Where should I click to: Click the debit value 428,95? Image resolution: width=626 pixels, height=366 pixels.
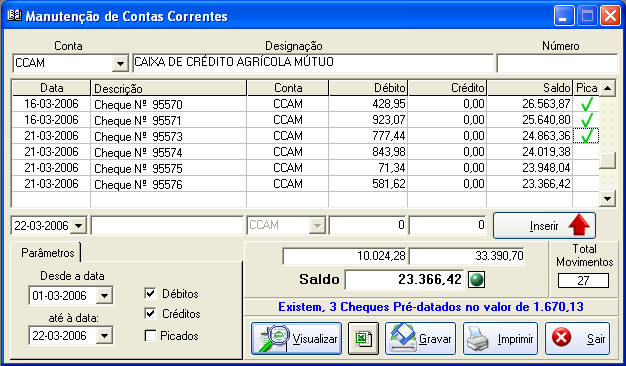pos(389,104)
